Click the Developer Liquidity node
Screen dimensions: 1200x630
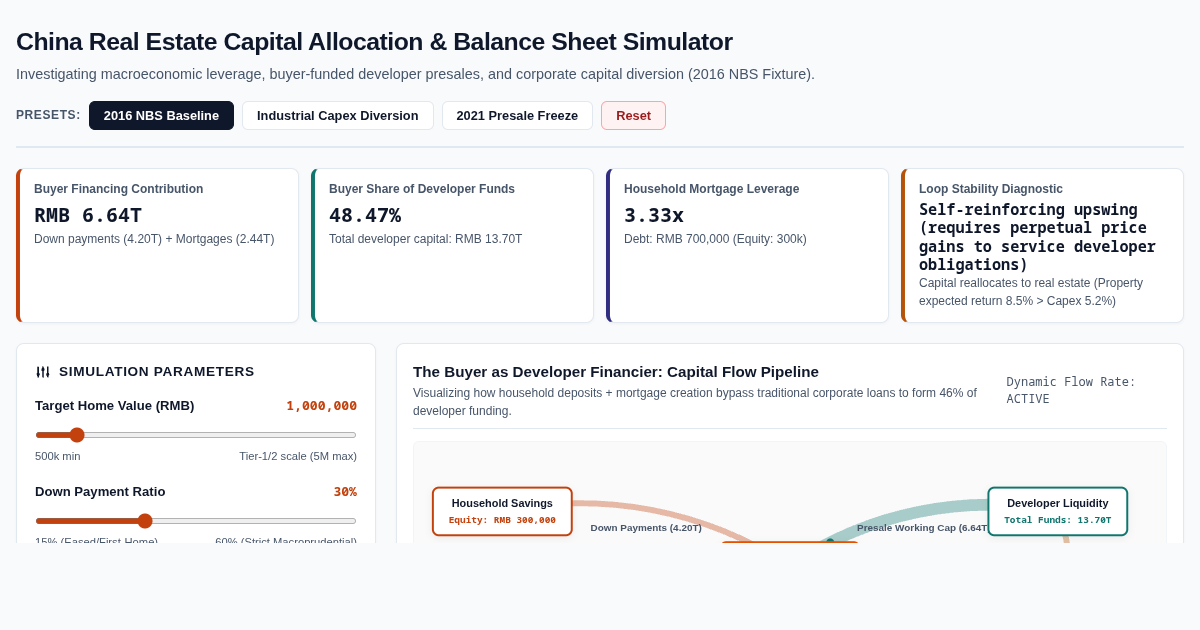(1057, 511)
